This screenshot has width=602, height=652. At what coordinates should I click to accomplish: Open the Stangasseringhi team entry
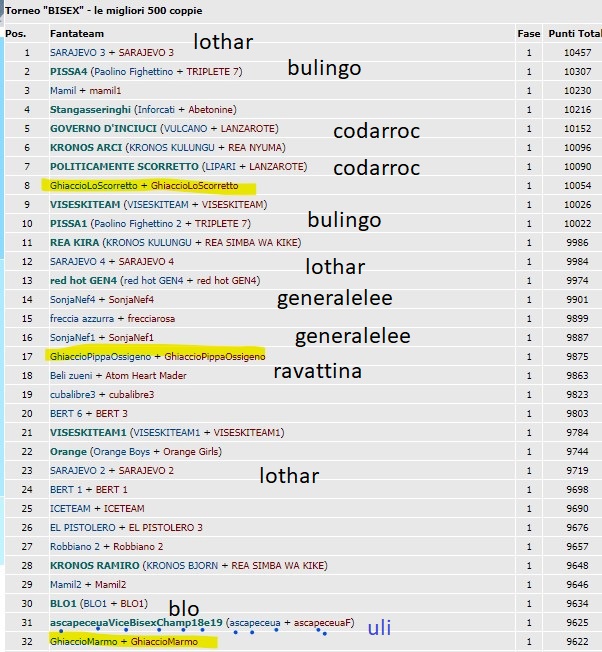(90, 110)
